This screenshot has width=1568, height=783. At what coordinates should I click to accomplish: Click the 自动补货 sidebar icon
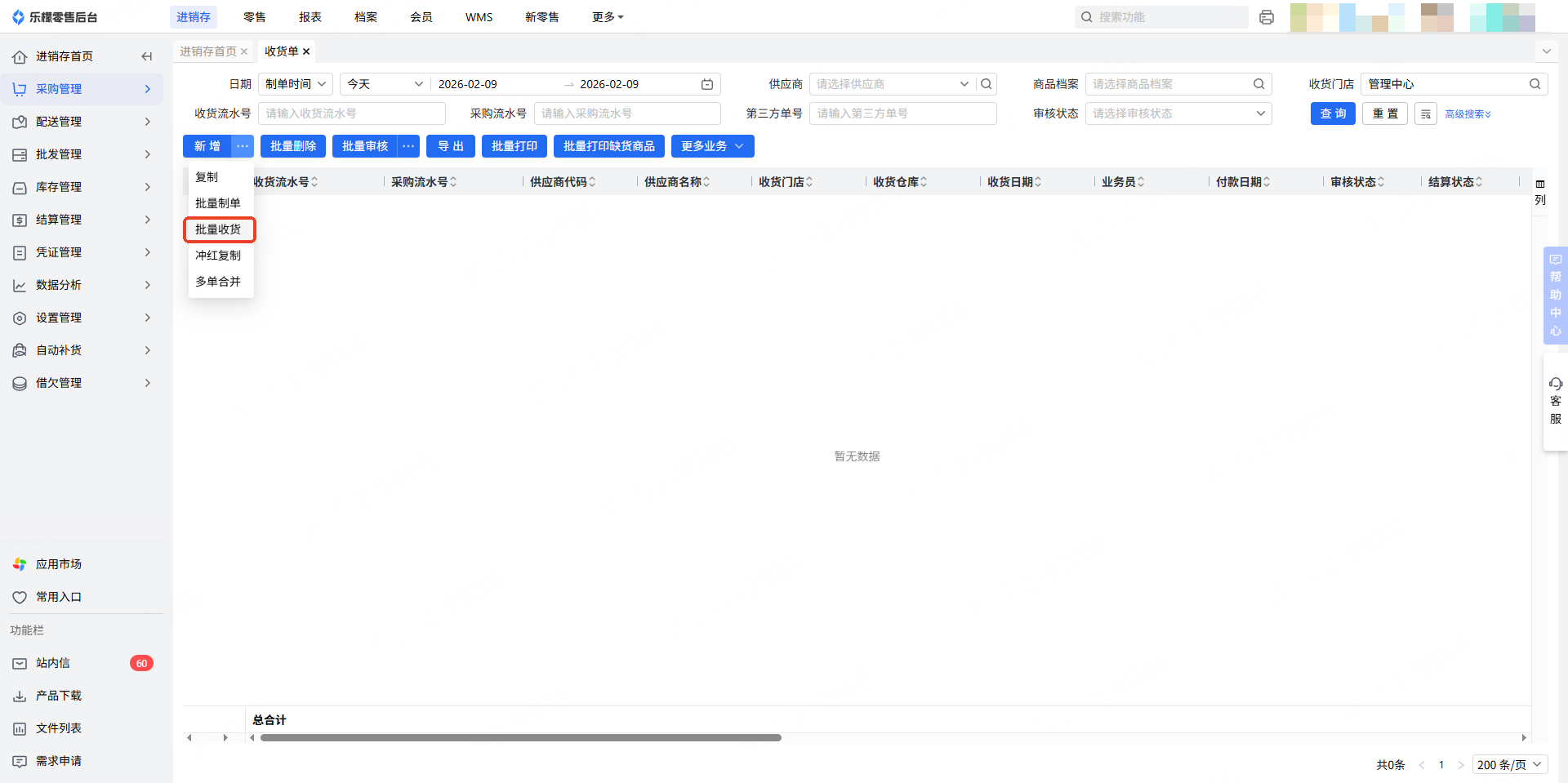20,350
